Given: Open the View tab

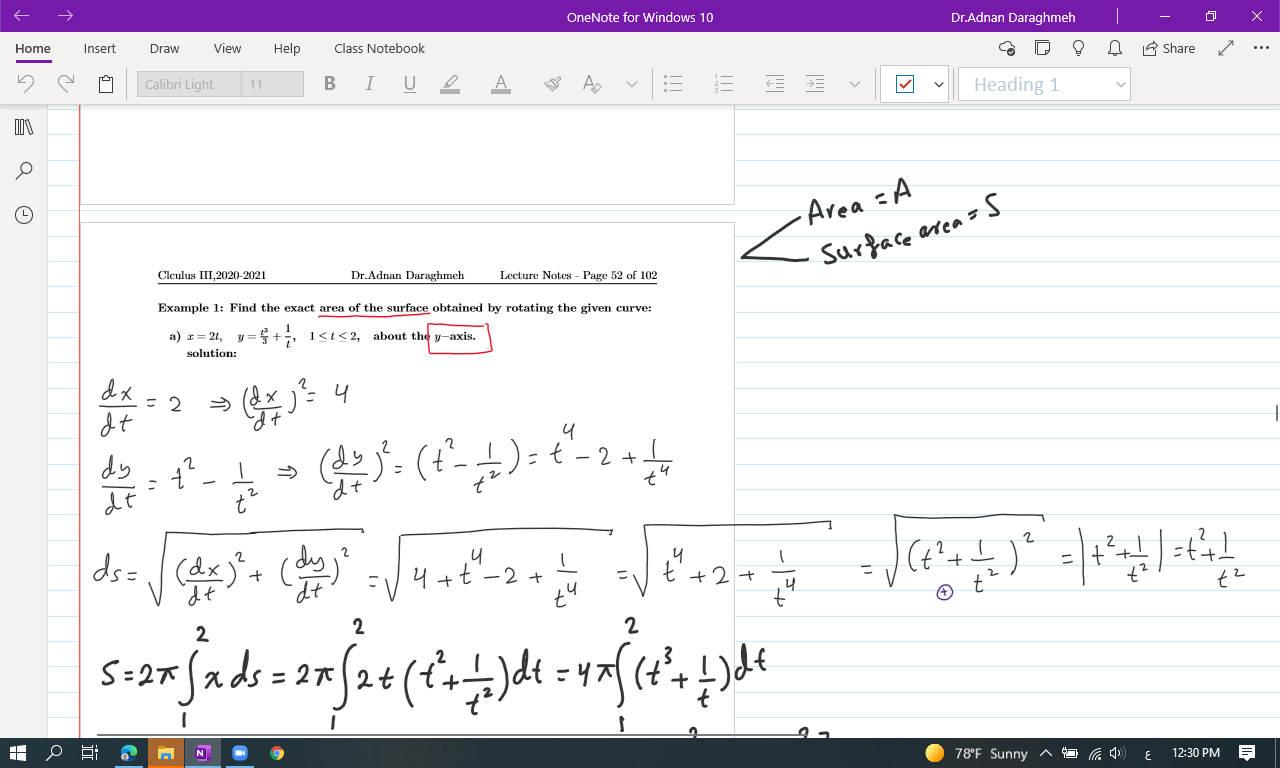Looking at the screenshot, I should pyautogui.click(x=227, y=48).
